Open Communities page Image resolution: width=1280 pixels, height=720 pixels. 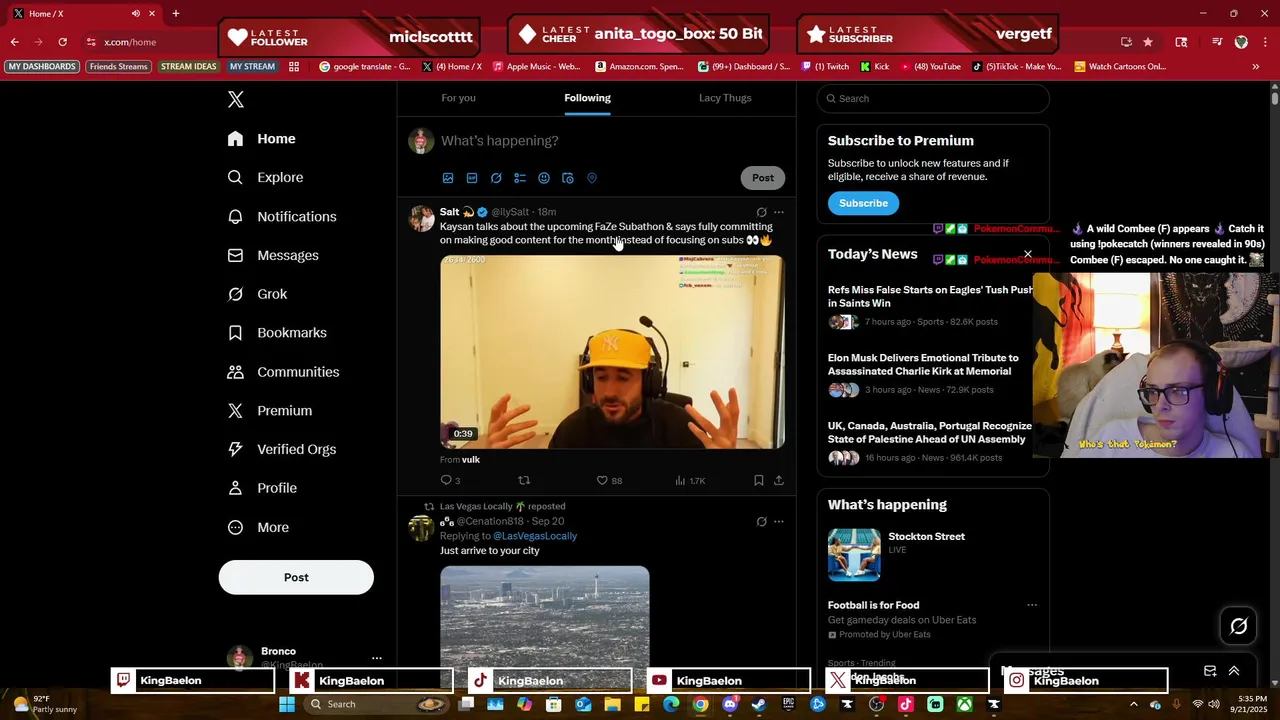pyautogui.click(x=284, y=372)
